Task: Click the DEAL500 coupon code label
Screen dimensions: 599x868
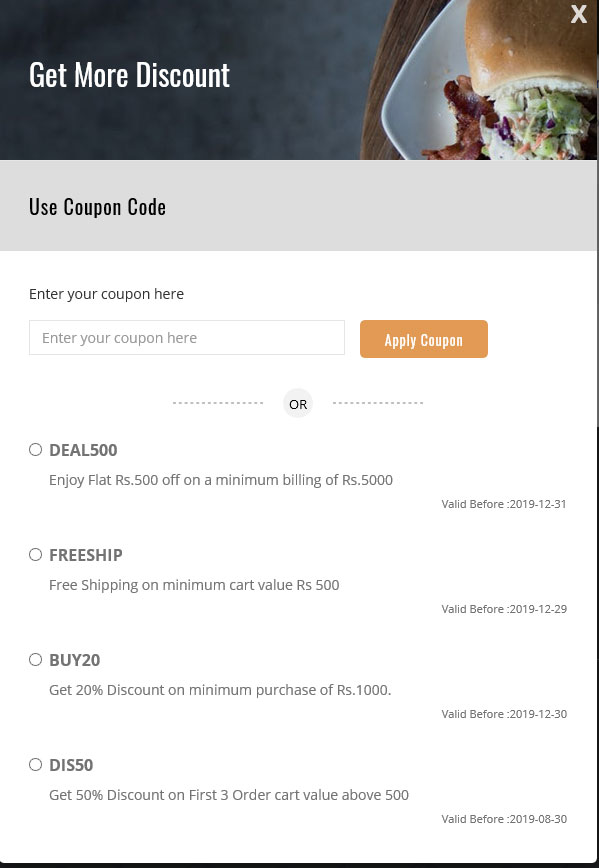Action: (83, 450)
